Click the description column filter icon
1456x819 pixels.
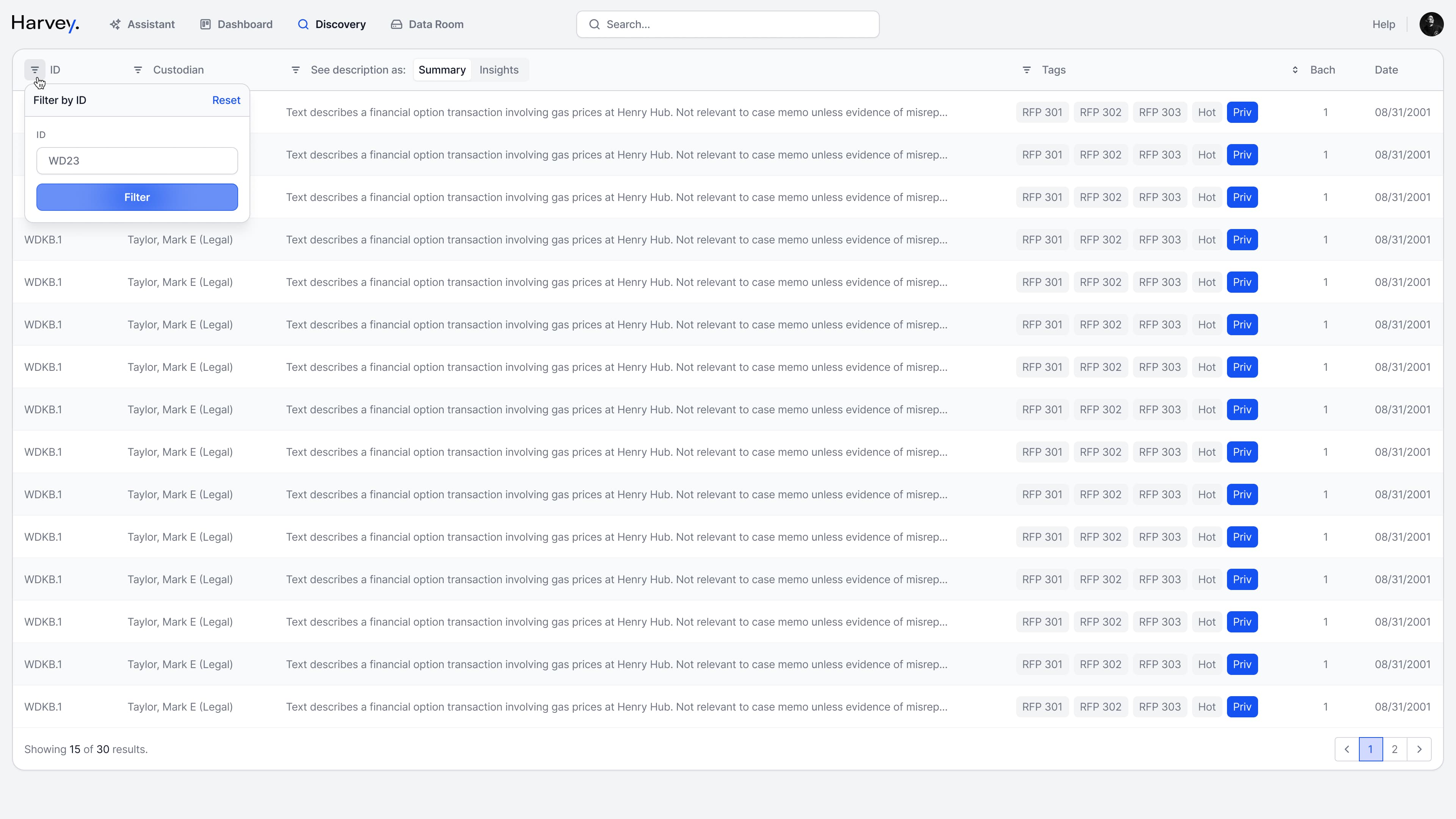(x=296, y=70)
